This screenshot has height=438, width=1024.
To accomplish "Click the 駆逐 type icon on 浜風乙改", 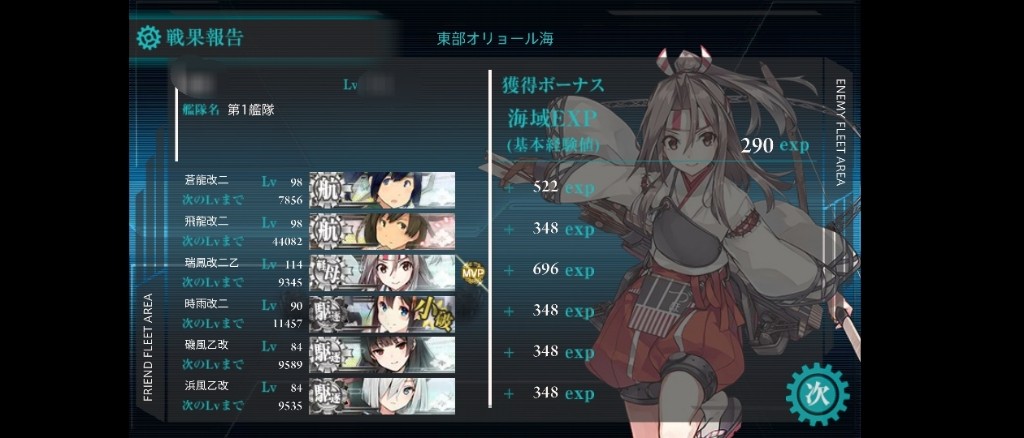I will [327, 396].
